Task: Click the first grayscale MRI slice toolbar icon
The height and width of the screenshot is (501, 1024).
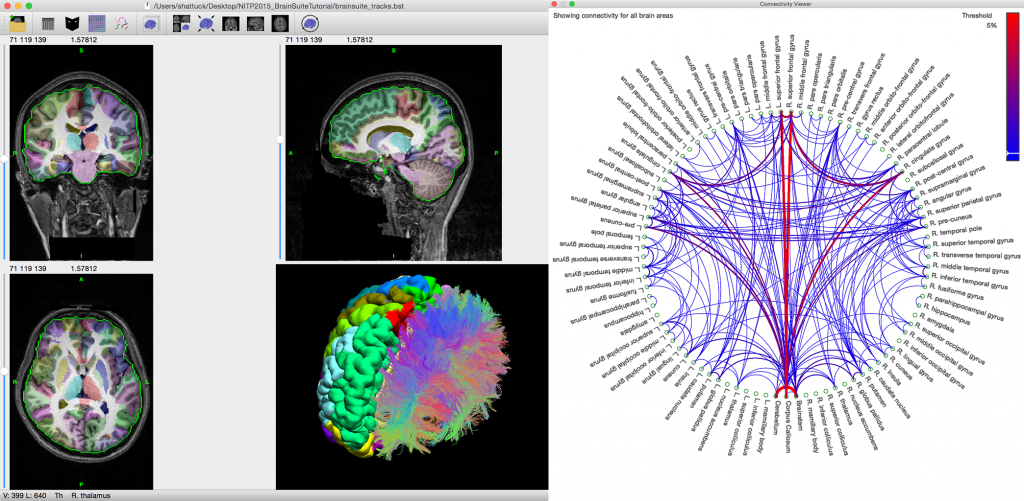Action: (x=230, y=22)
